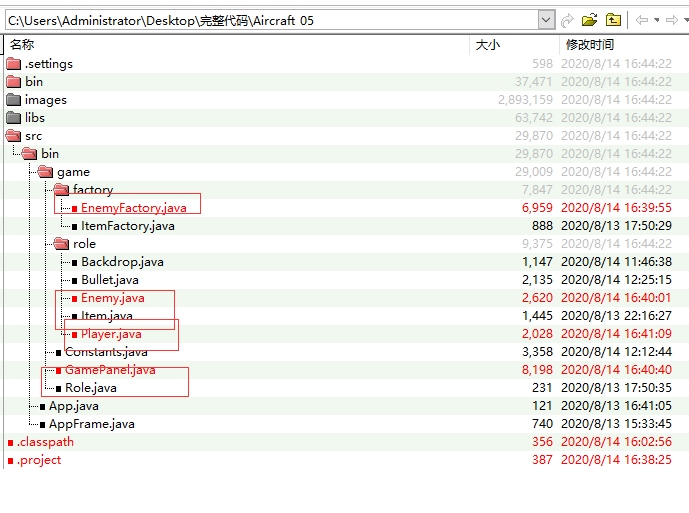Screen dimensions: 689x513
Task: Collapse the bin folder under src
Action: point(29,154)
